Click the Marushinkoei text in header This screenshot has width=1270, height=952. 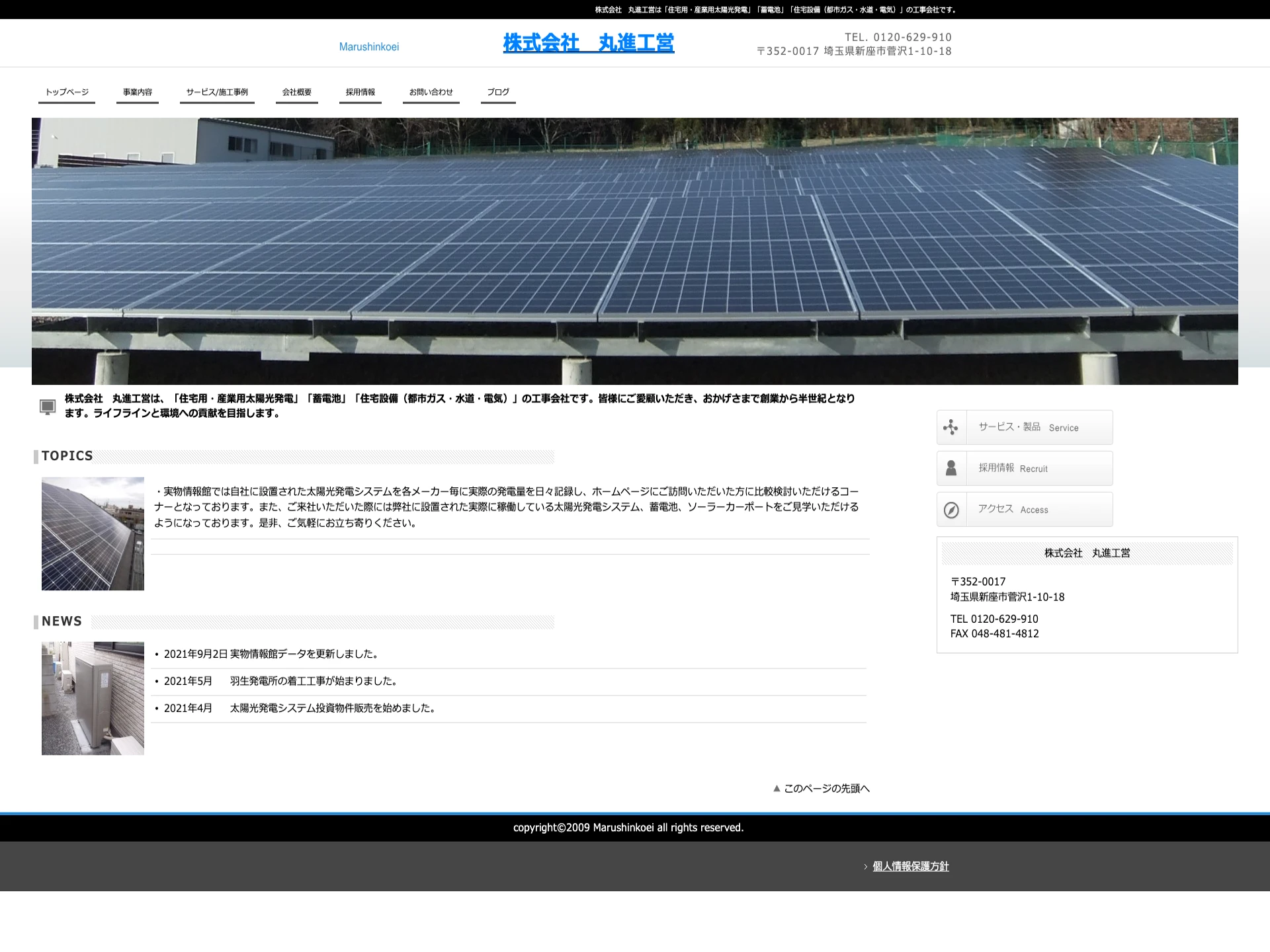point(369,47)
